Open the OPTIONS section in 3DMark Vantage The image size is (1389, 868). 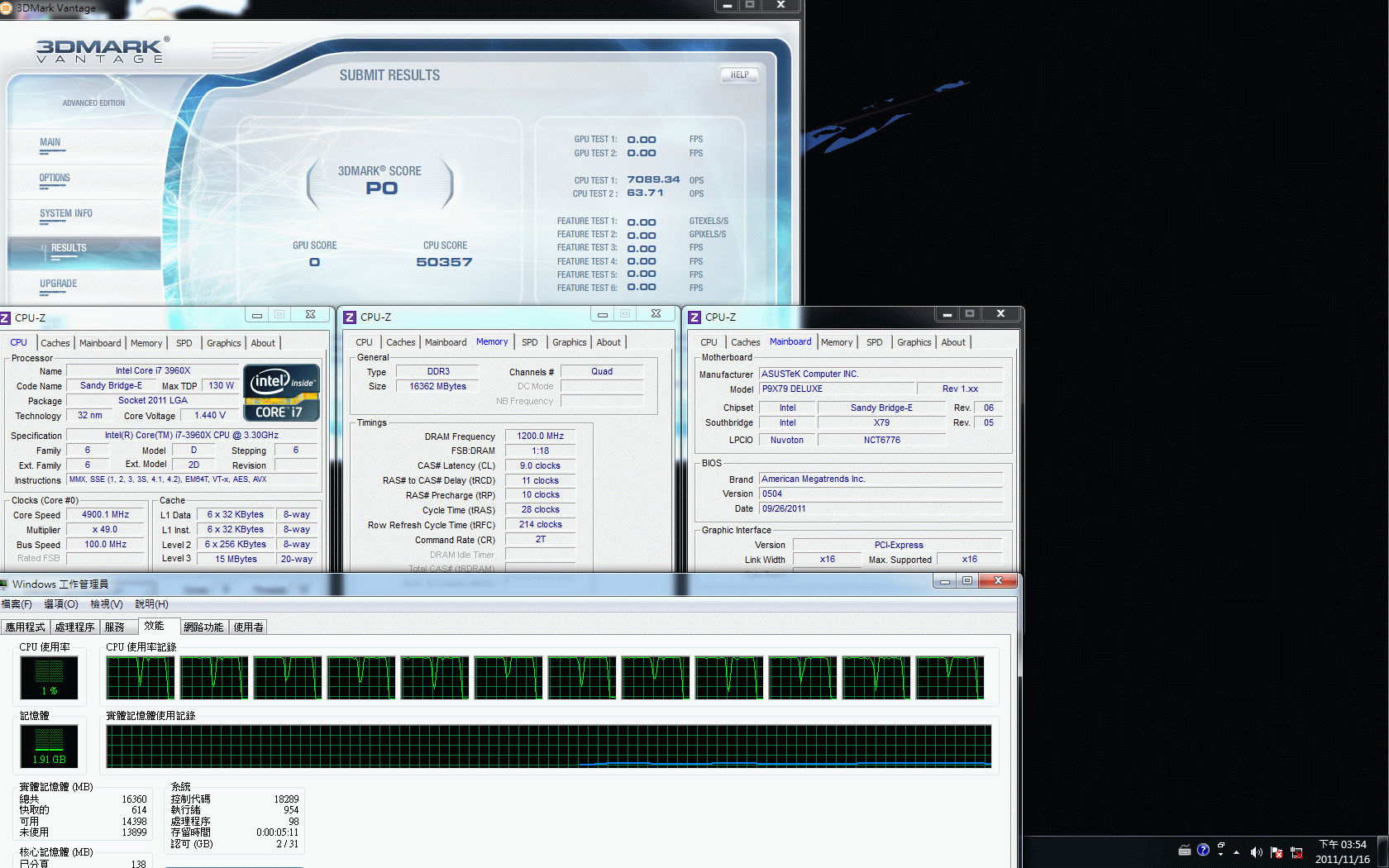55,179
